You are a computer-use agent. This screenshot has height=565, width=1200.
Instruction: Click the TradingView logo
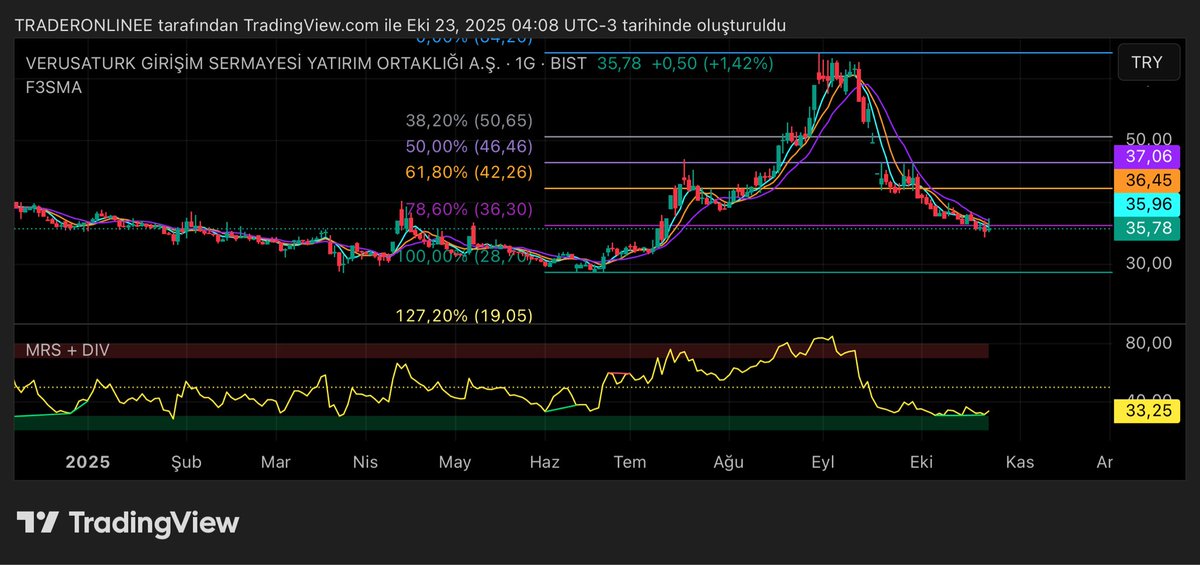pos(128,523)
